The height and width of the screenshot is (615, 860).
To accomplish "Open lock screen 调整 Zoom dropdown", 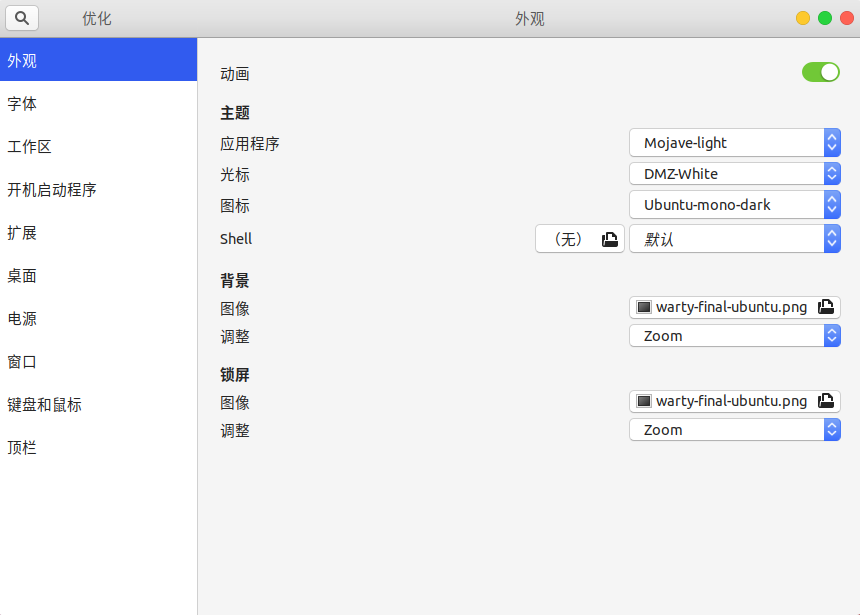I will [x=734, y=430].
